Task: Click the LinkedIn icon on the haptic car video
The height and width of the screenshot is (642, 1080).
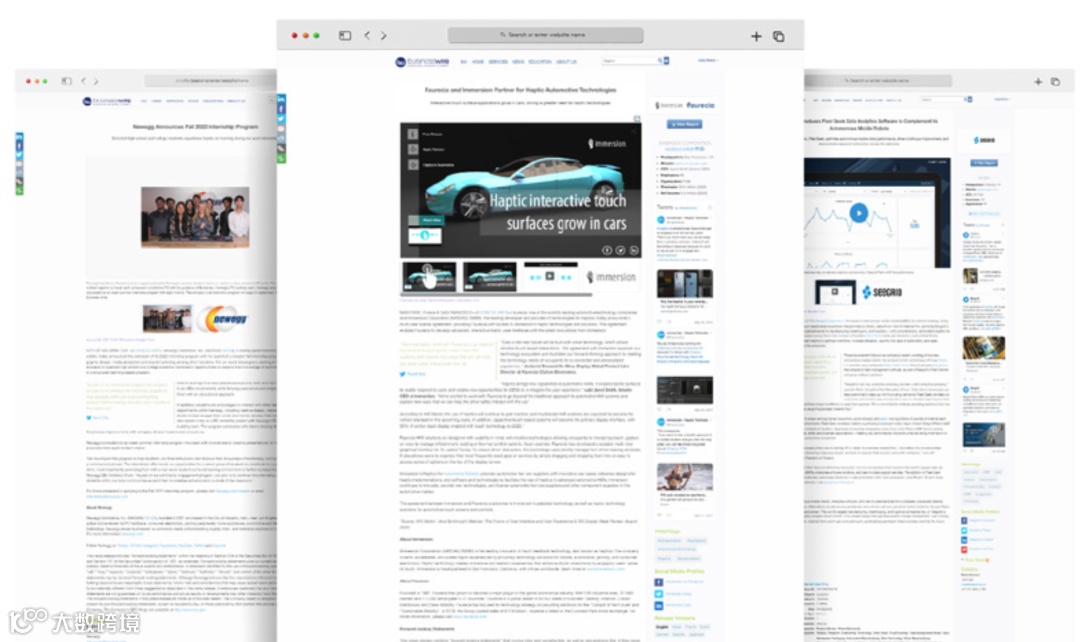Action: [634, 250]
